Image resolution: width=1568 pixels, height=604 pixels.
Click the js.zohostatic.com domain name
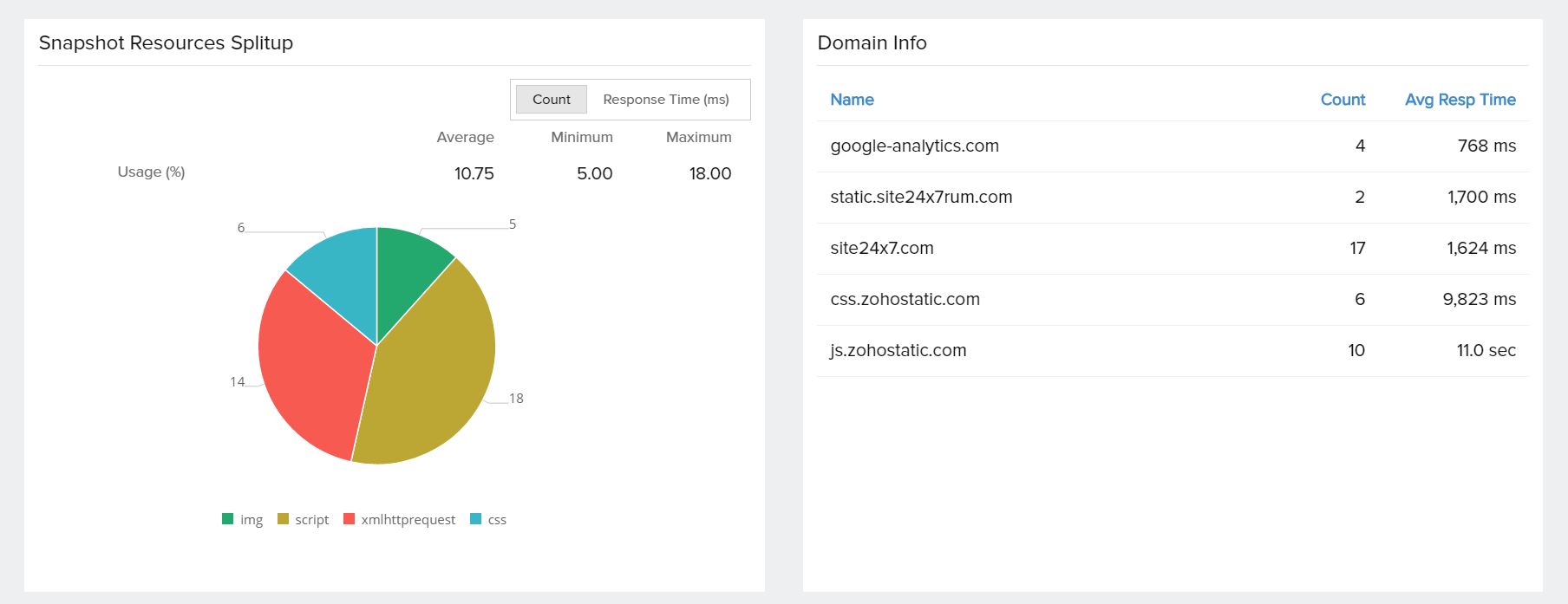898,351
